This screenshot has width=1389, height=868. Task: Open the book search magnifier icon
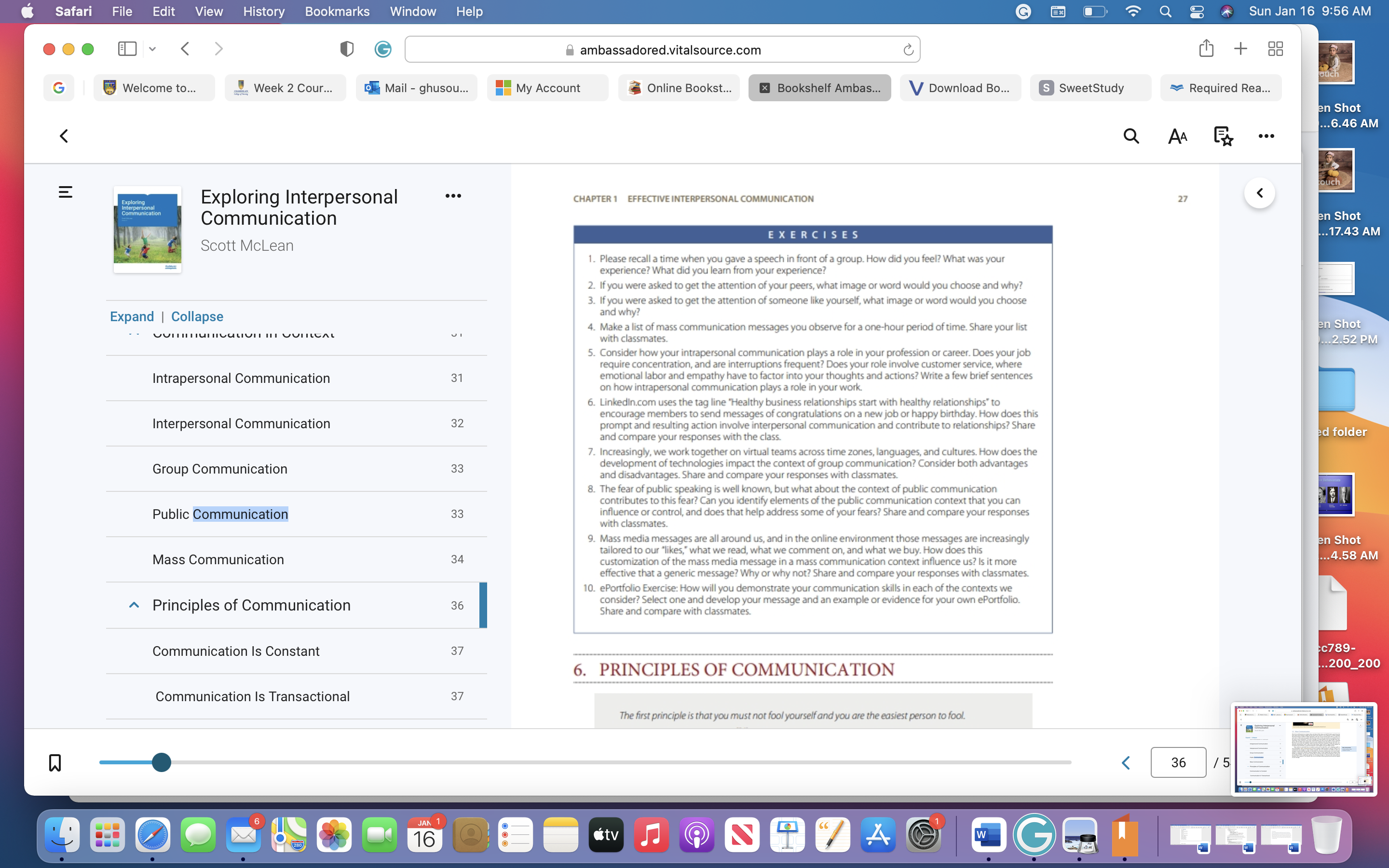click(x=1130, y=136)
